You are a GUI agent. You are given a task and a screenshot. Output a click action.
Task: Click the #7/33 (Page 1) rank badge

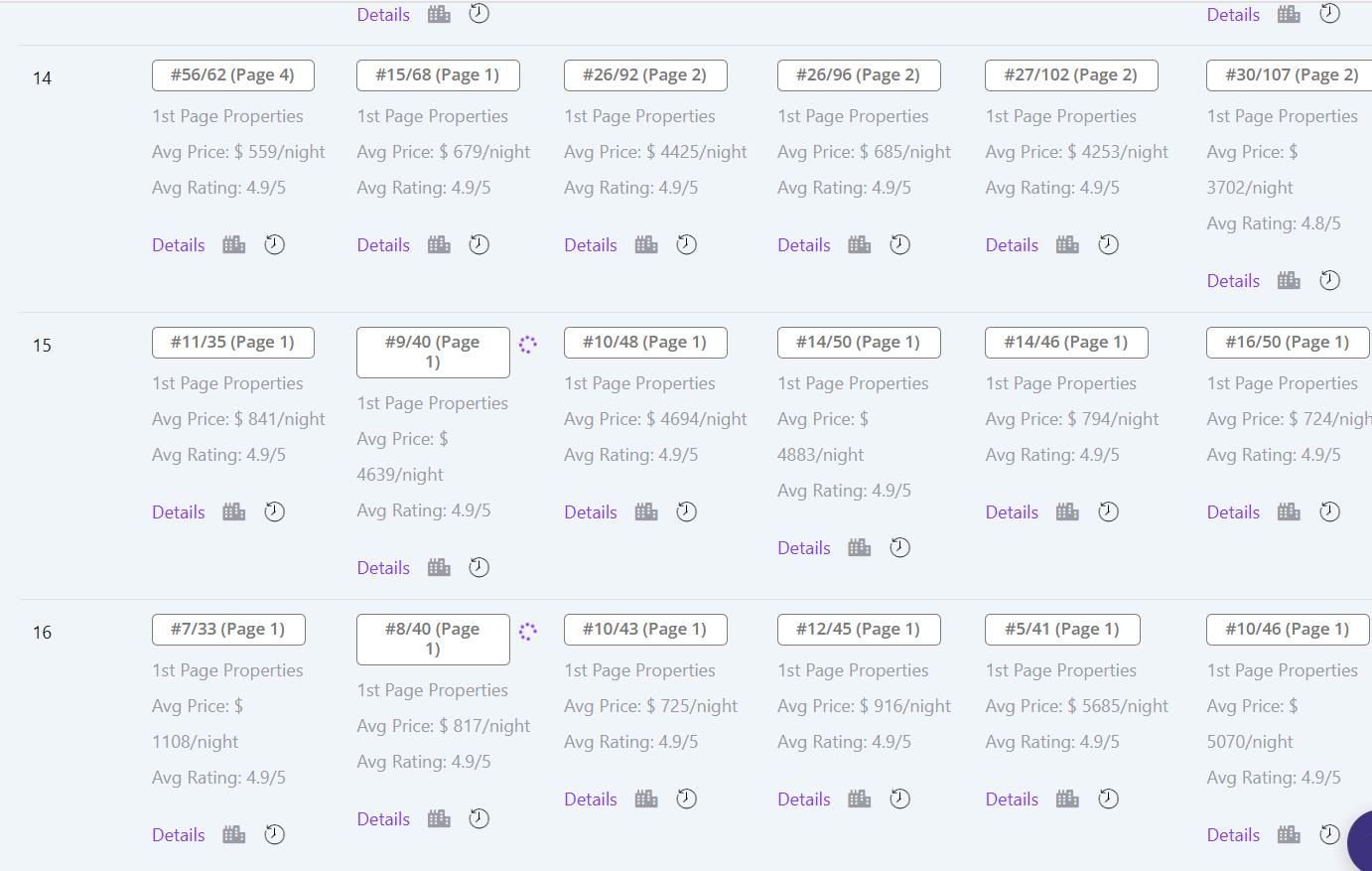coord(228,629)
